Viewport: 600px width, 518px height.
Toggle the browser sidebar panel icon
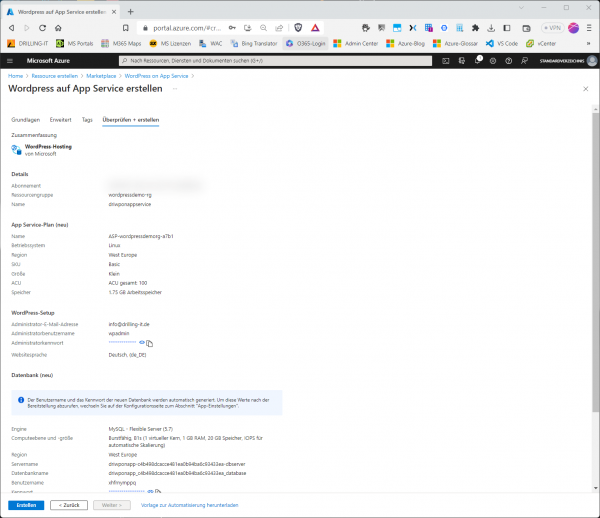507,28
